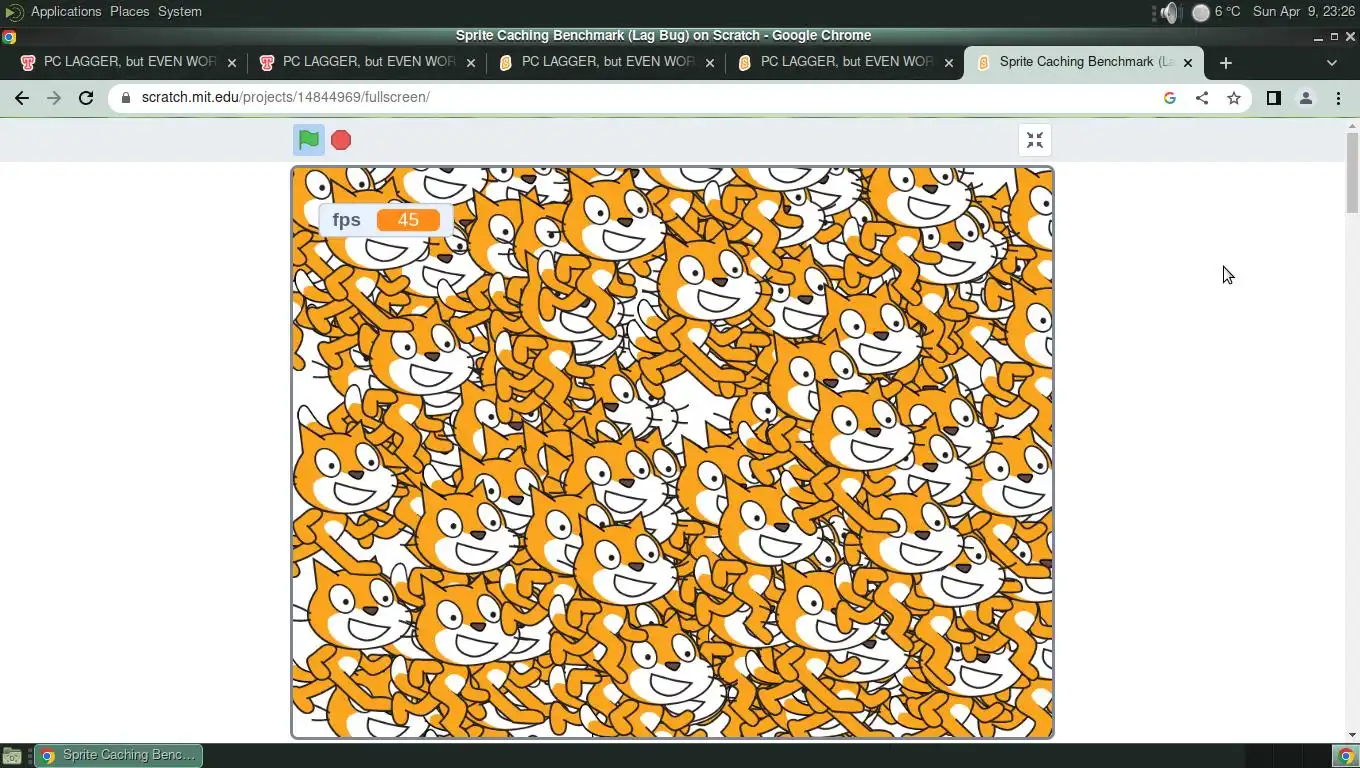Viewport: 1360px width, 768px height.
Task: Go forward using the browser forward arrow
Action: coord(54,98)
